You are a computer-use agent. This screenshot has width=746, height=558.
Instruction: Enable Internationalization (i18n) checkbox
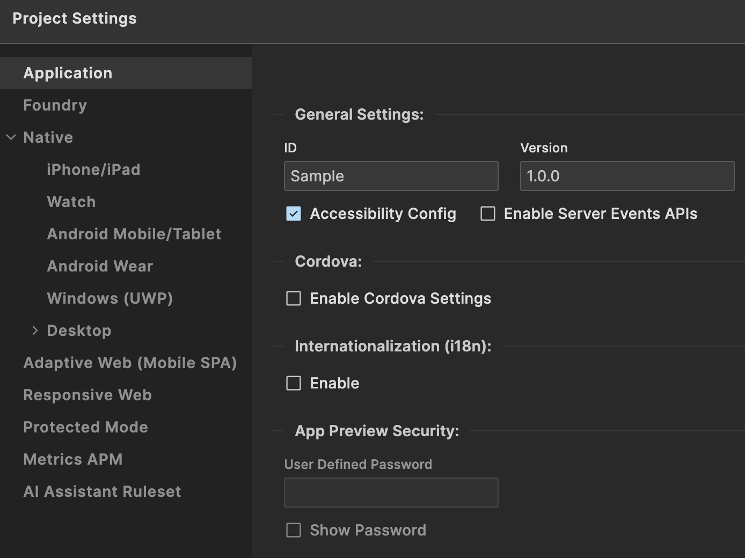click(x=294, y=383)
